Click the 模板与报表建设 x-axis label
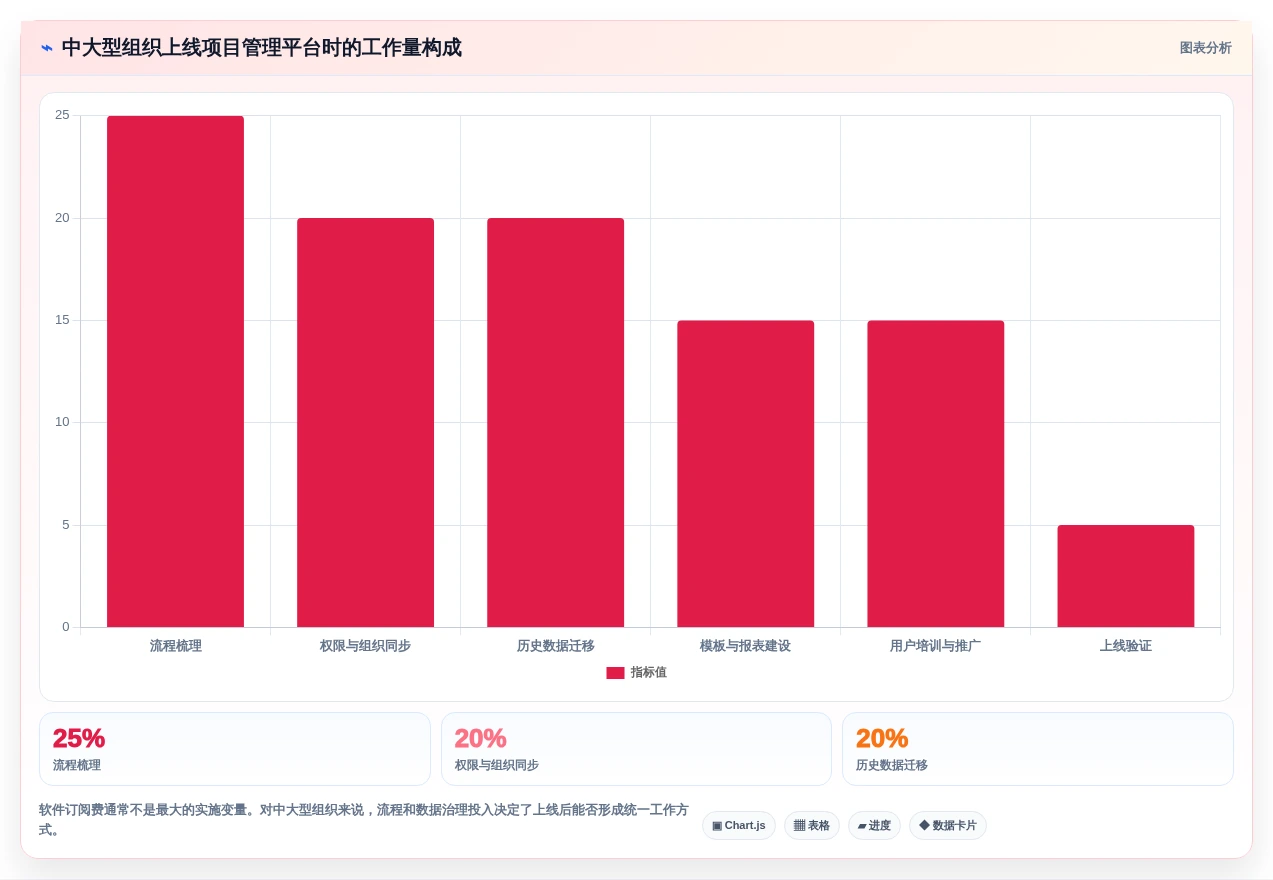Screen dimensions: 1273x880 click(x=745, y=646)
